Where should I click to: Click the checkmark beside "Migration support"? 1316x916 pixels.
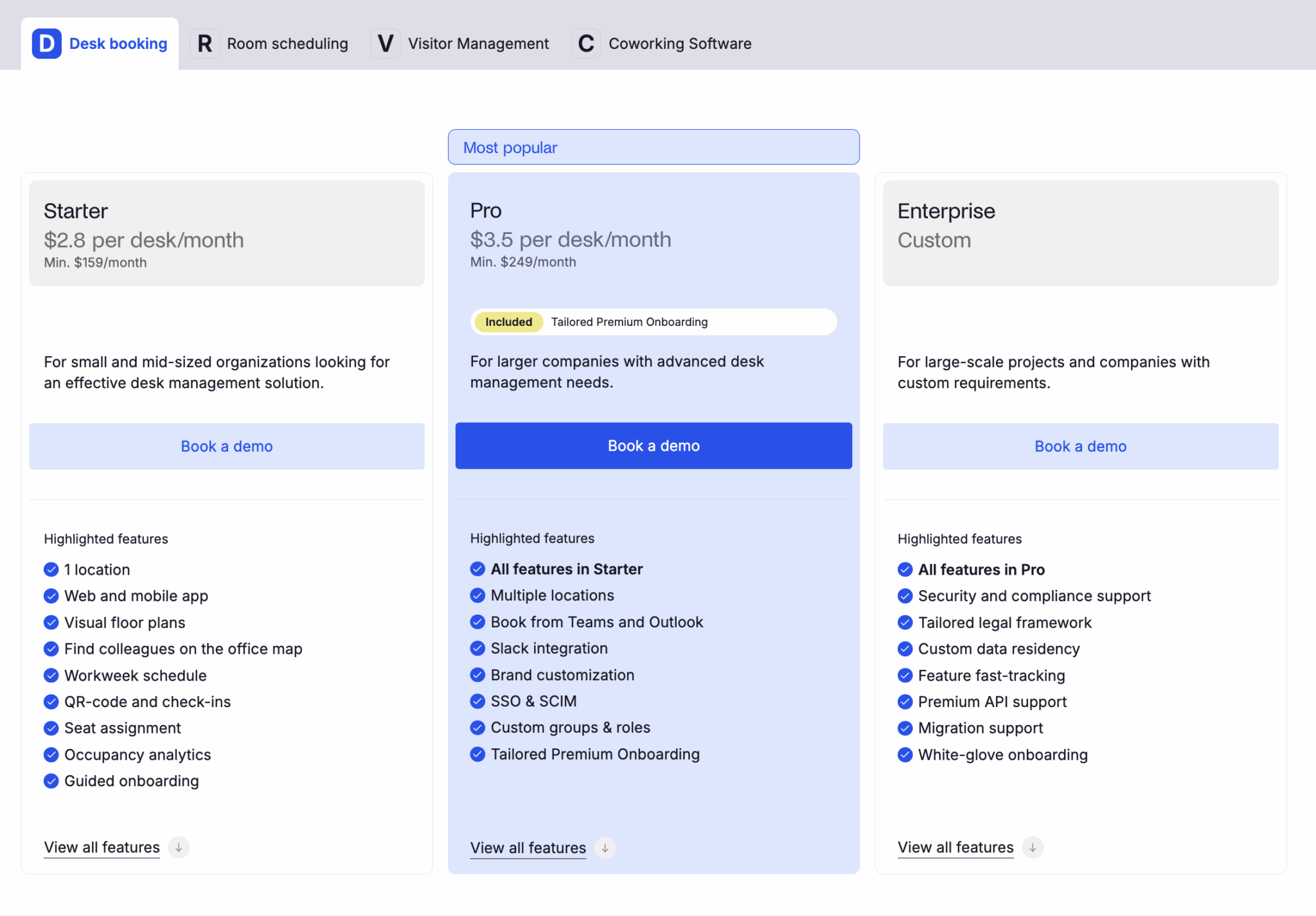tap(905, 728)
